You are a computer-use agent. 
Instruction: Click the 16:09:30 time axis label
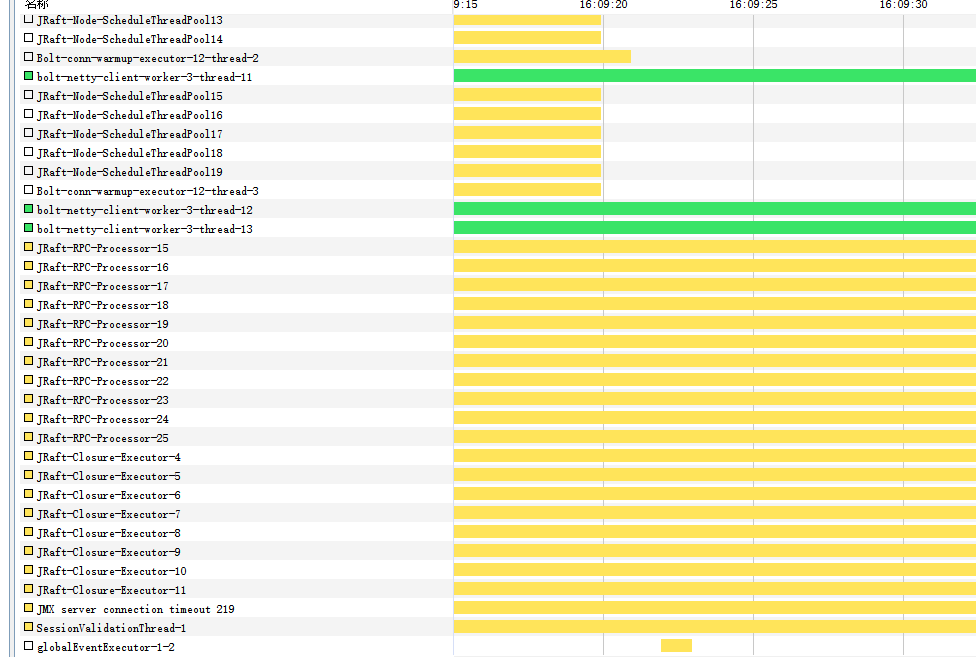point(903,5)
